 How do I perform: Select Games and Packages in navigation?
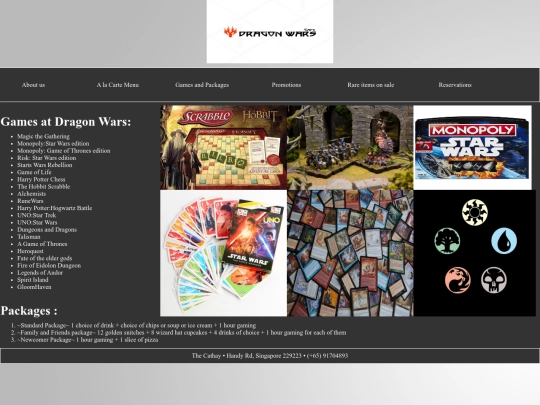click(202, 85)
